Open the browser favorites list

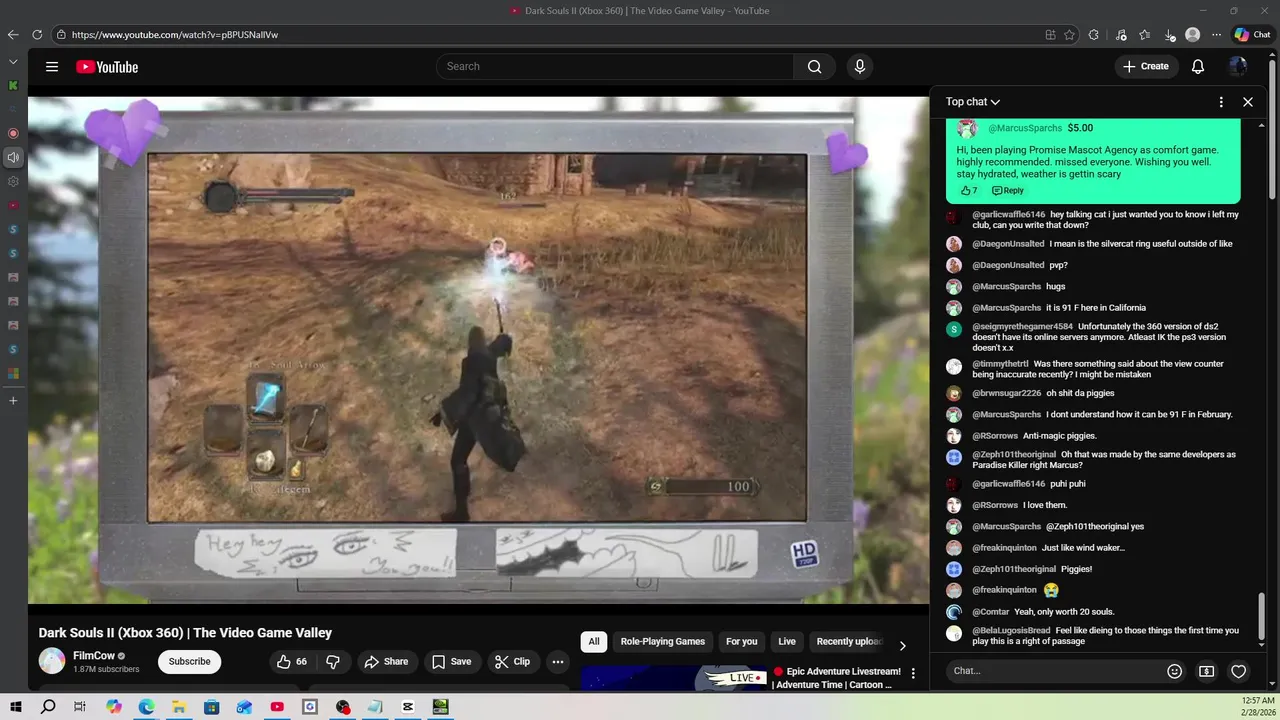tap(1145, 34)
